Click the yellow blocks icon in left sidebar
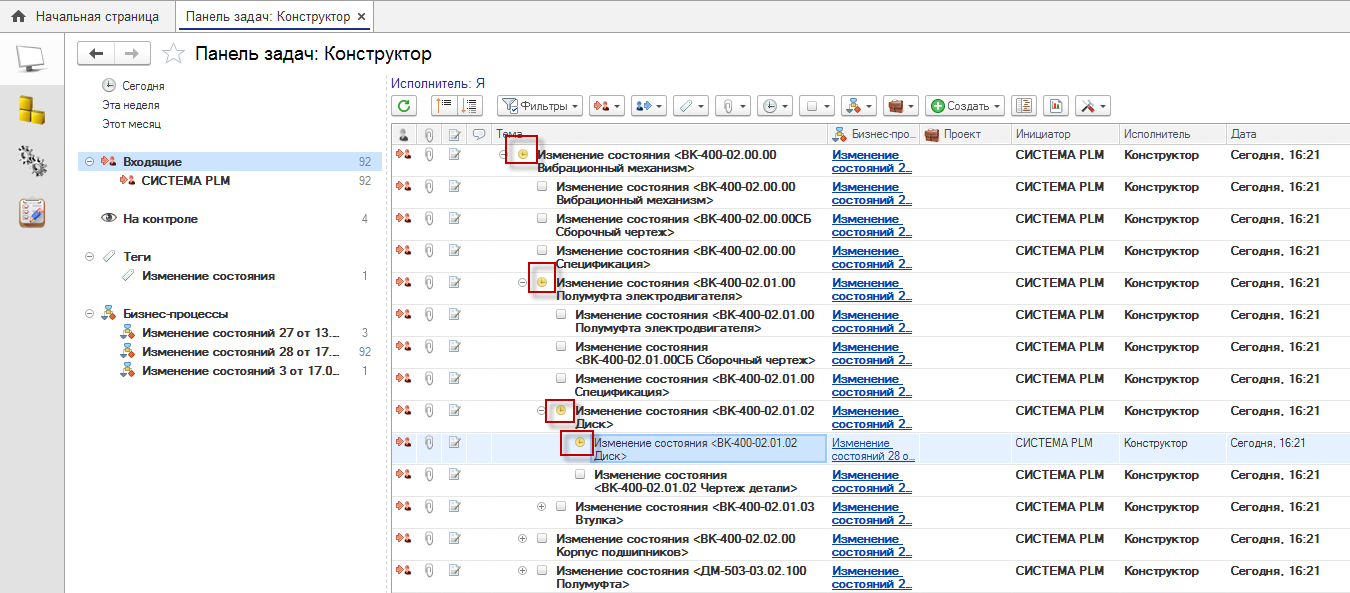 coord(32,109)
